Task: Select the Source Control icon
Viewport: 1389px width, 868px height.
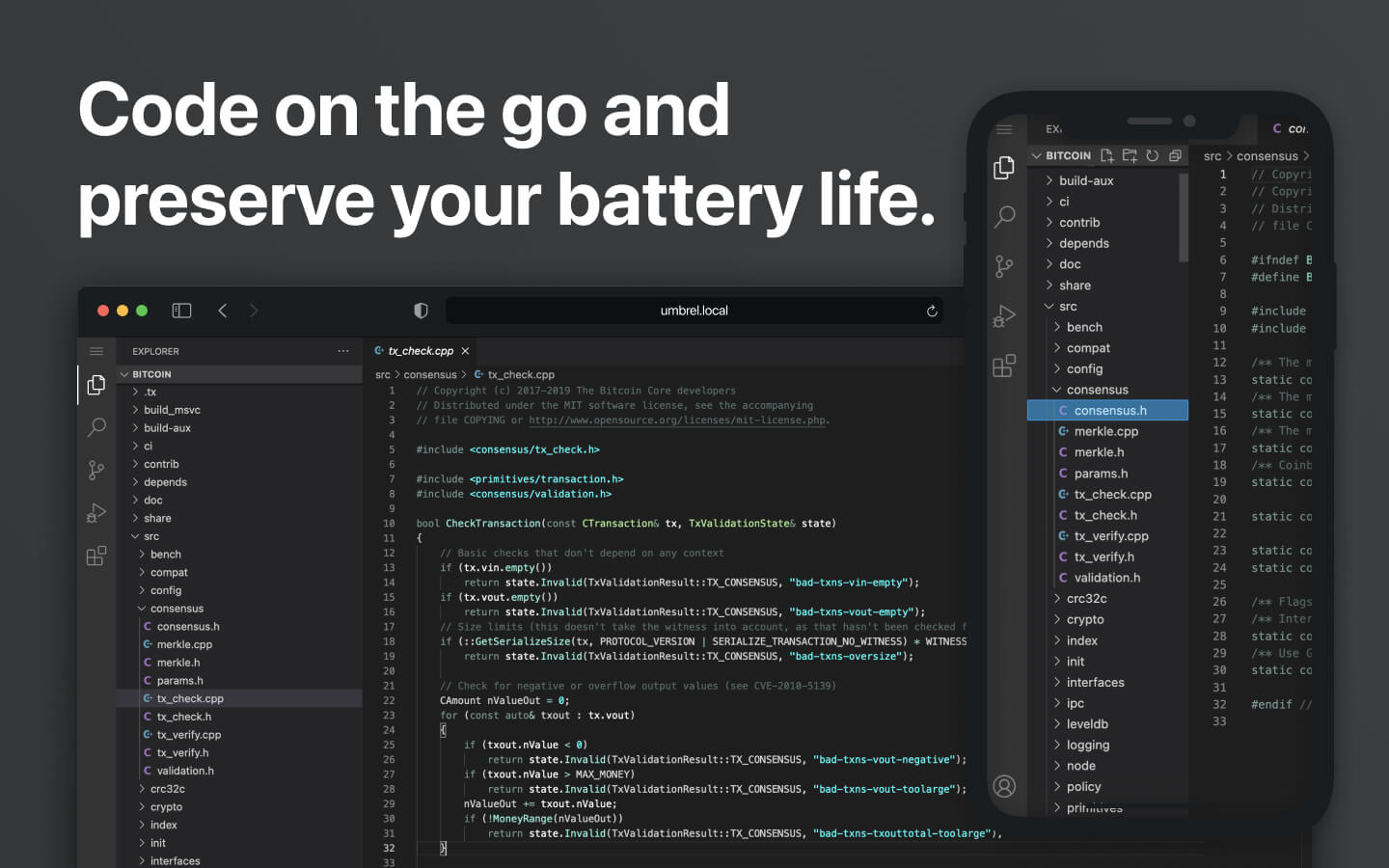Action: 95,470
